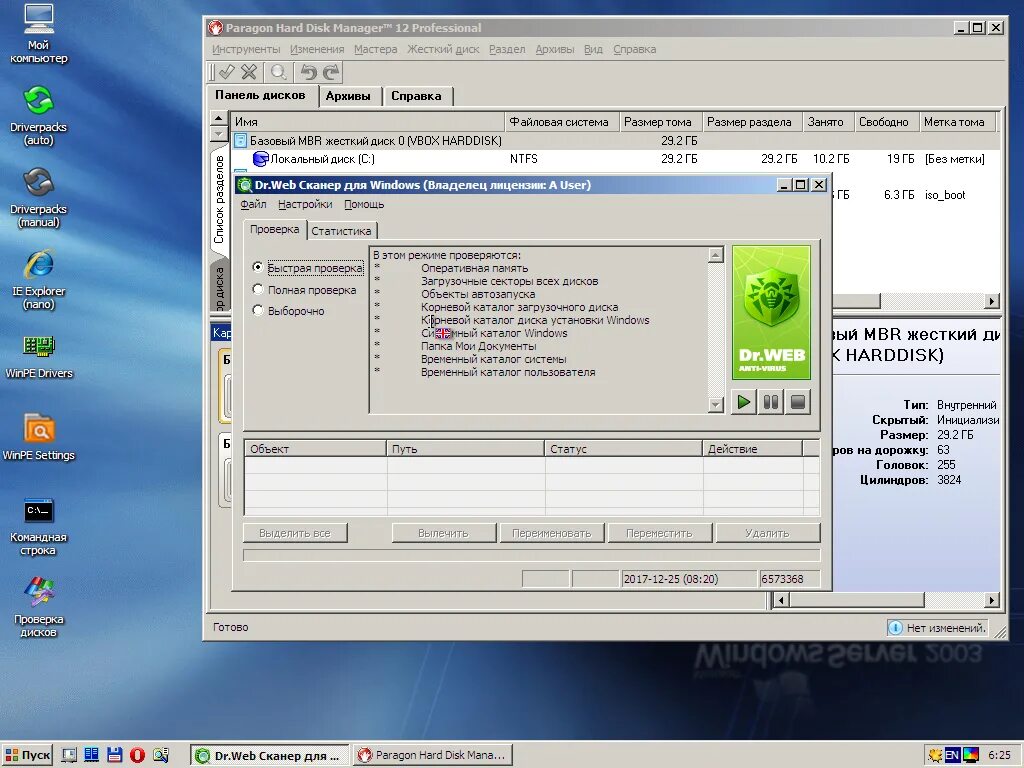Image resolution: width=1024 pixels, height=768 pixels.
Task: Click the 'Выделить все' button
Action: point(295,533)
